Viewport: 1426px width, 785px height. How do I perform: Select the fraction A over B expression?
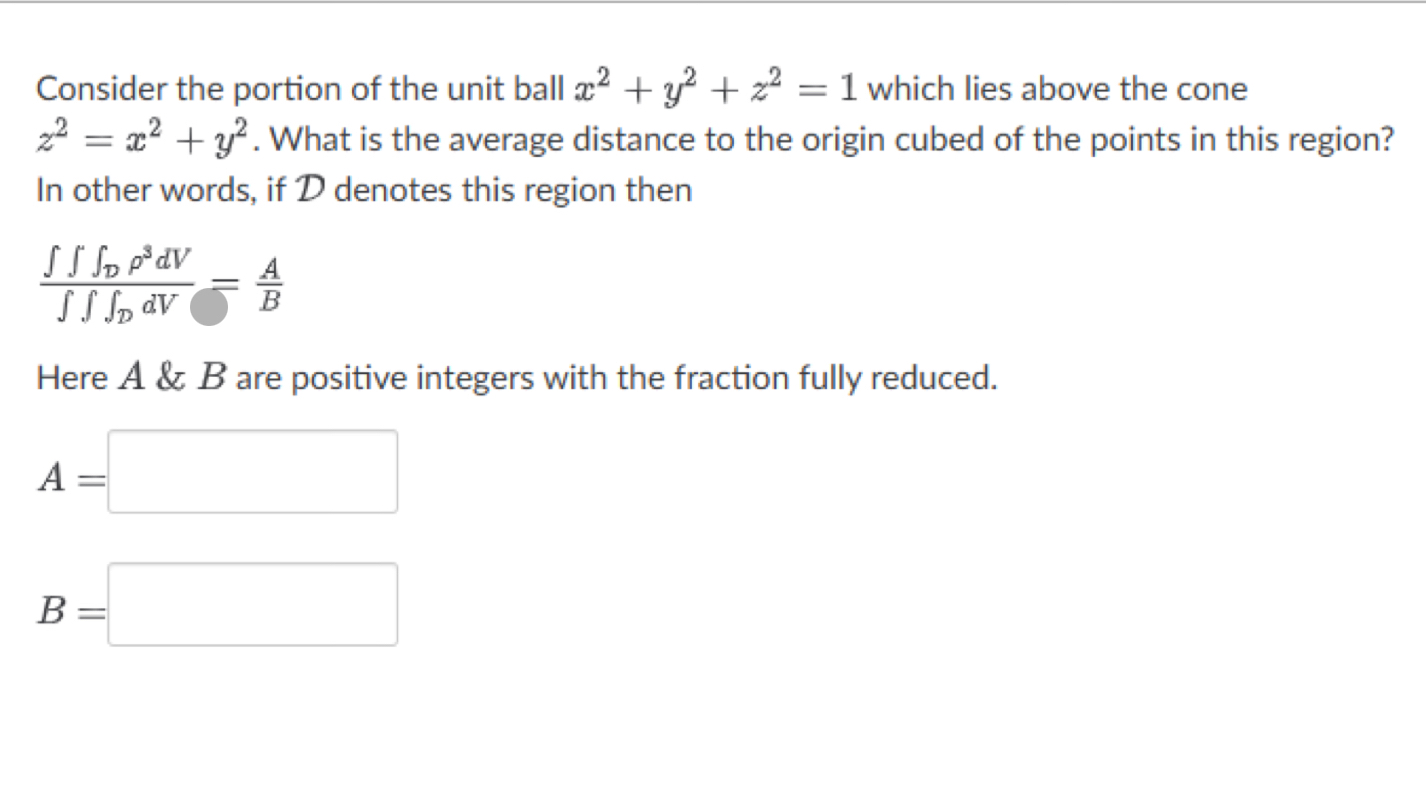click(268, 285)
